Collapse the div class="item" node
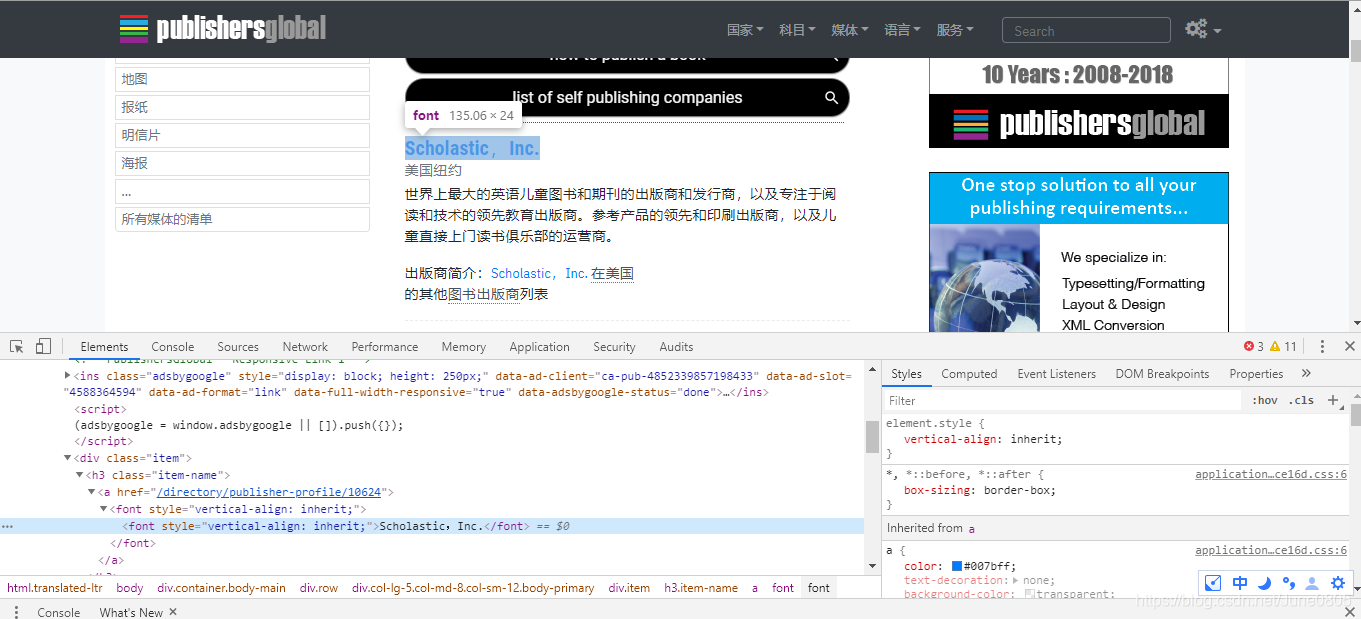Viewport: 1361px width, 619px height. 68,458
